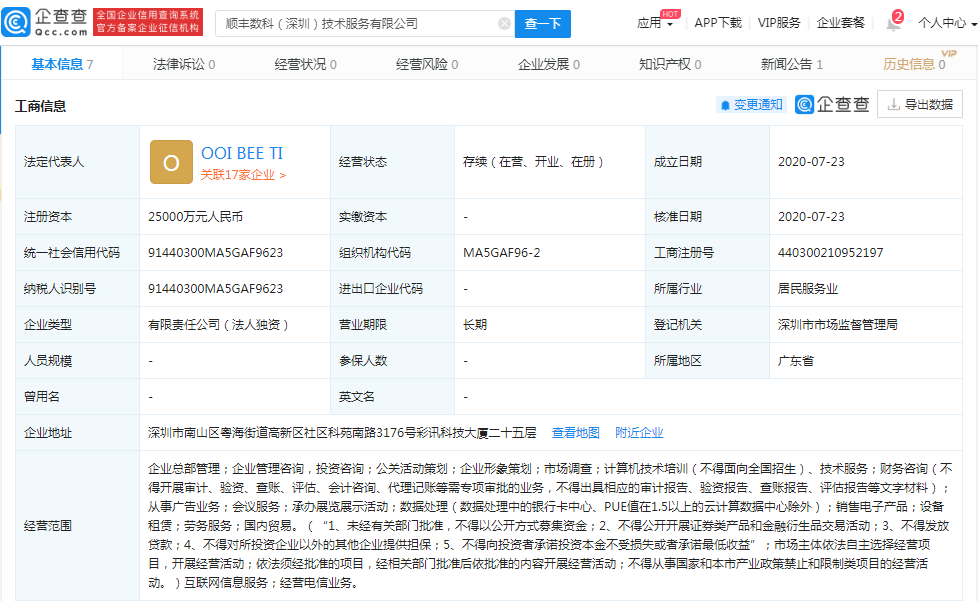Click the Qcc.com logo icon
The image size is (978, 601).
click(x=16, y=22)
